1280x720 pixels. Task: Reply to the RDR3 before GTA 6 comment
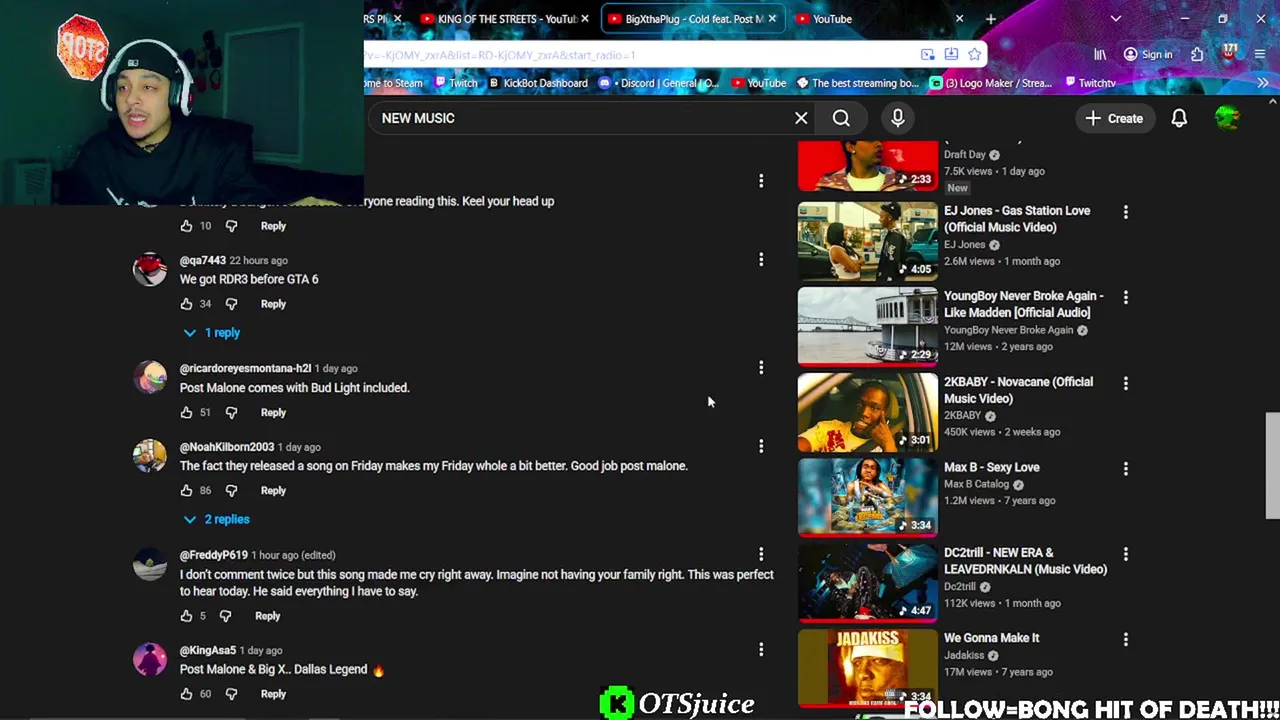[273, 304]
